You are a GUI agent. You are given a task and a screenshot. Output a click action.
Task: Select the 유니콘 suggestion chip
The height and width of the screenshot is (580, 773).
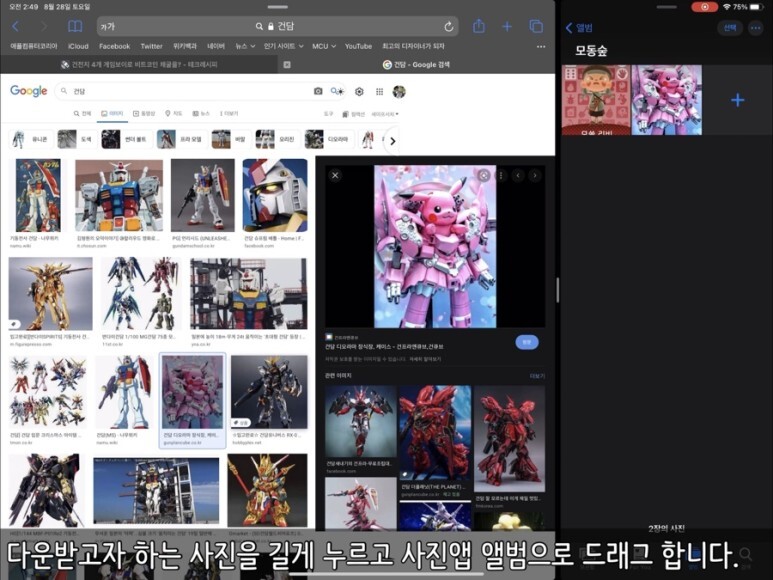point(31,139)
